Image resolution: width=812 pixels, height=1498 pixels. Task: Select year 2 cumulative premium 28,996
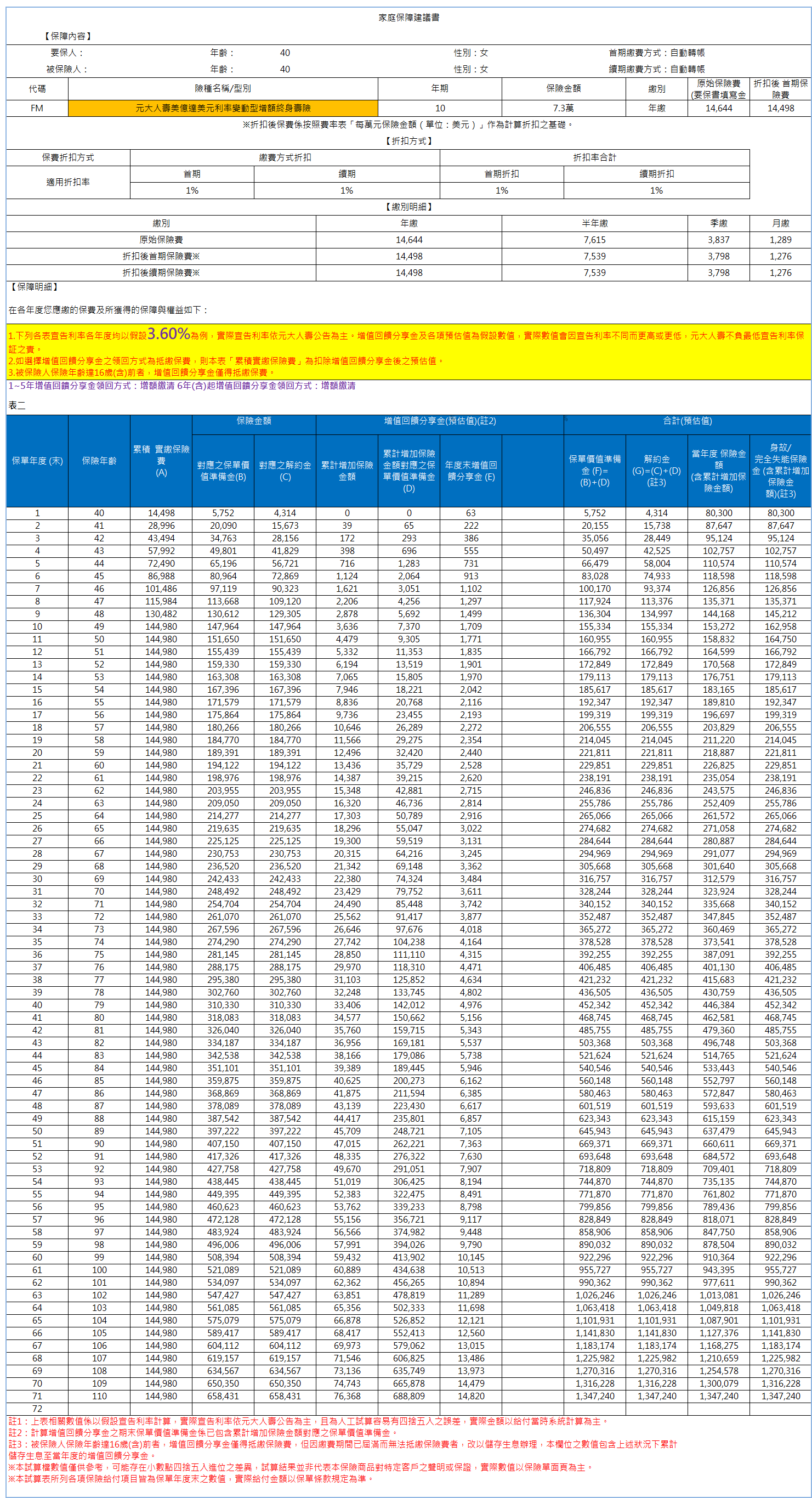click(161, 525)
